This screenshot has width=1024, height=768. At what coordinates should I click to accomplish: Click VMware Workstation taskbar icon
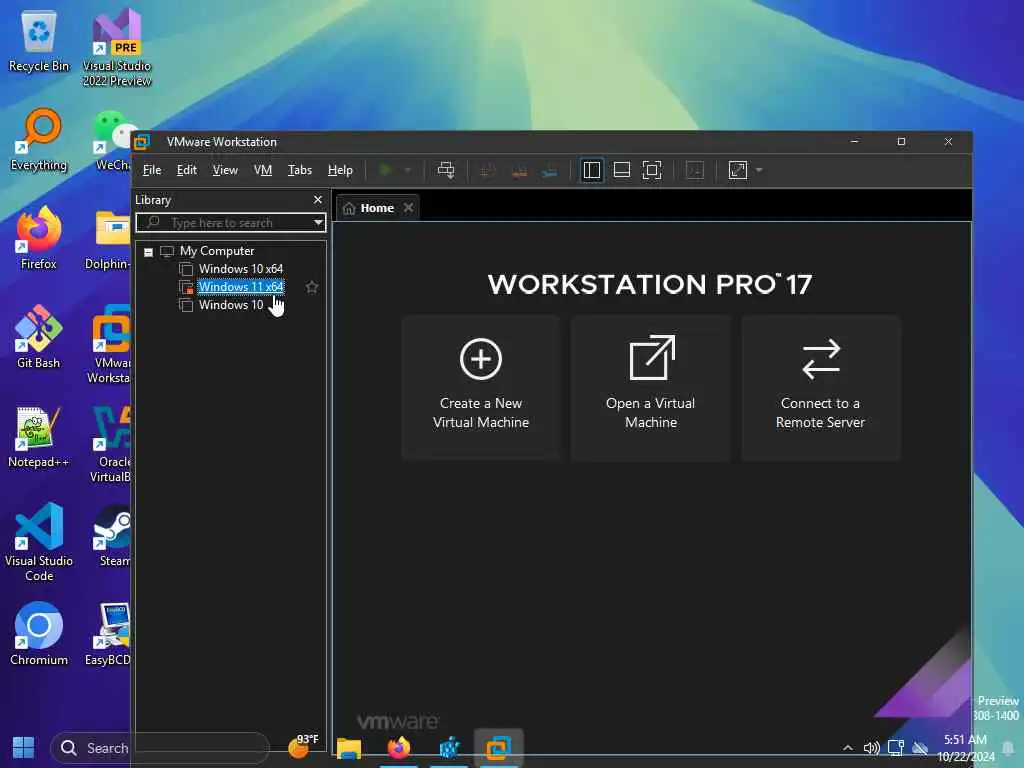pos(498,748)
